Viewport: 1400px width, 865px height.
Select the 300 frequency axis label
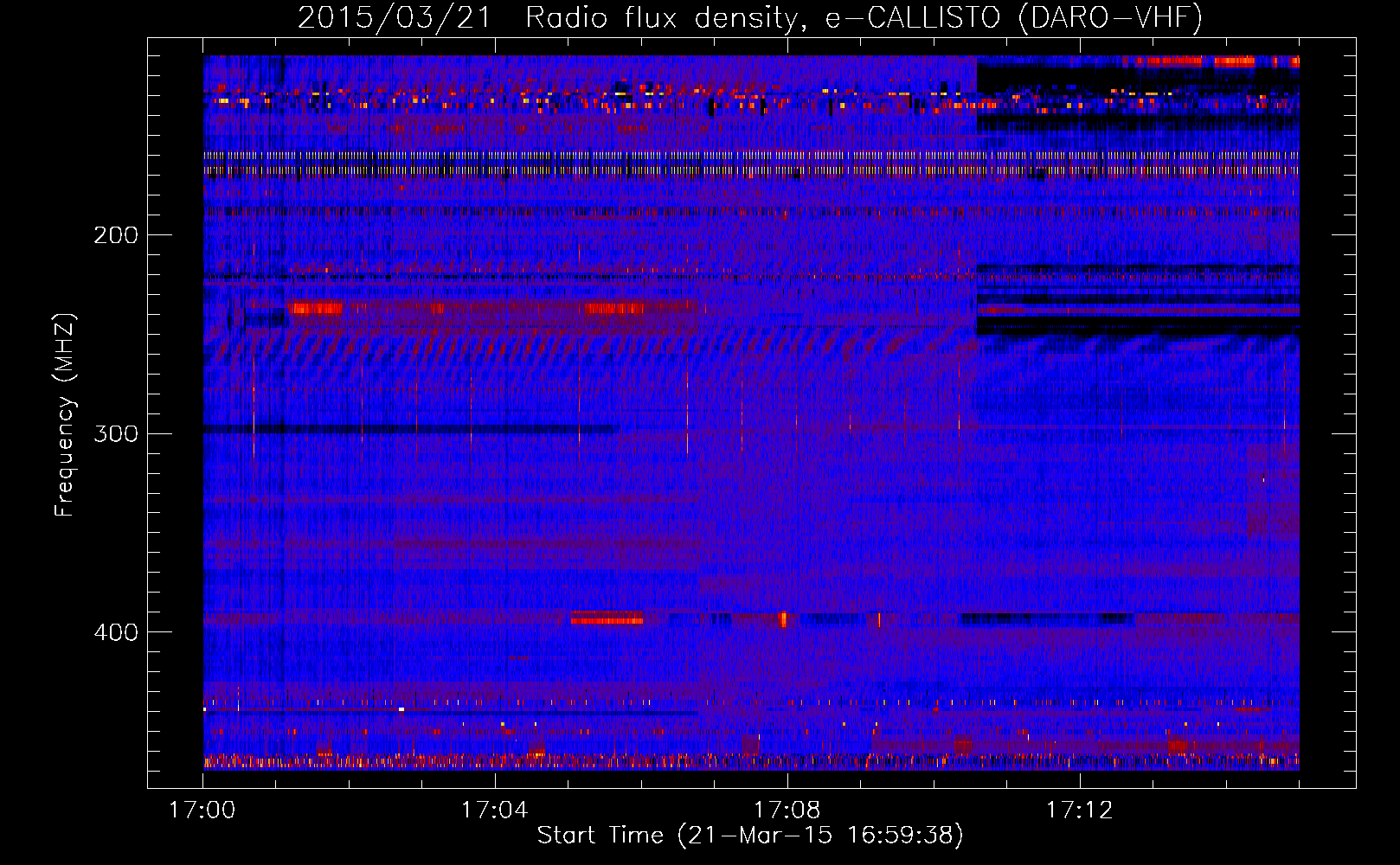116,433
